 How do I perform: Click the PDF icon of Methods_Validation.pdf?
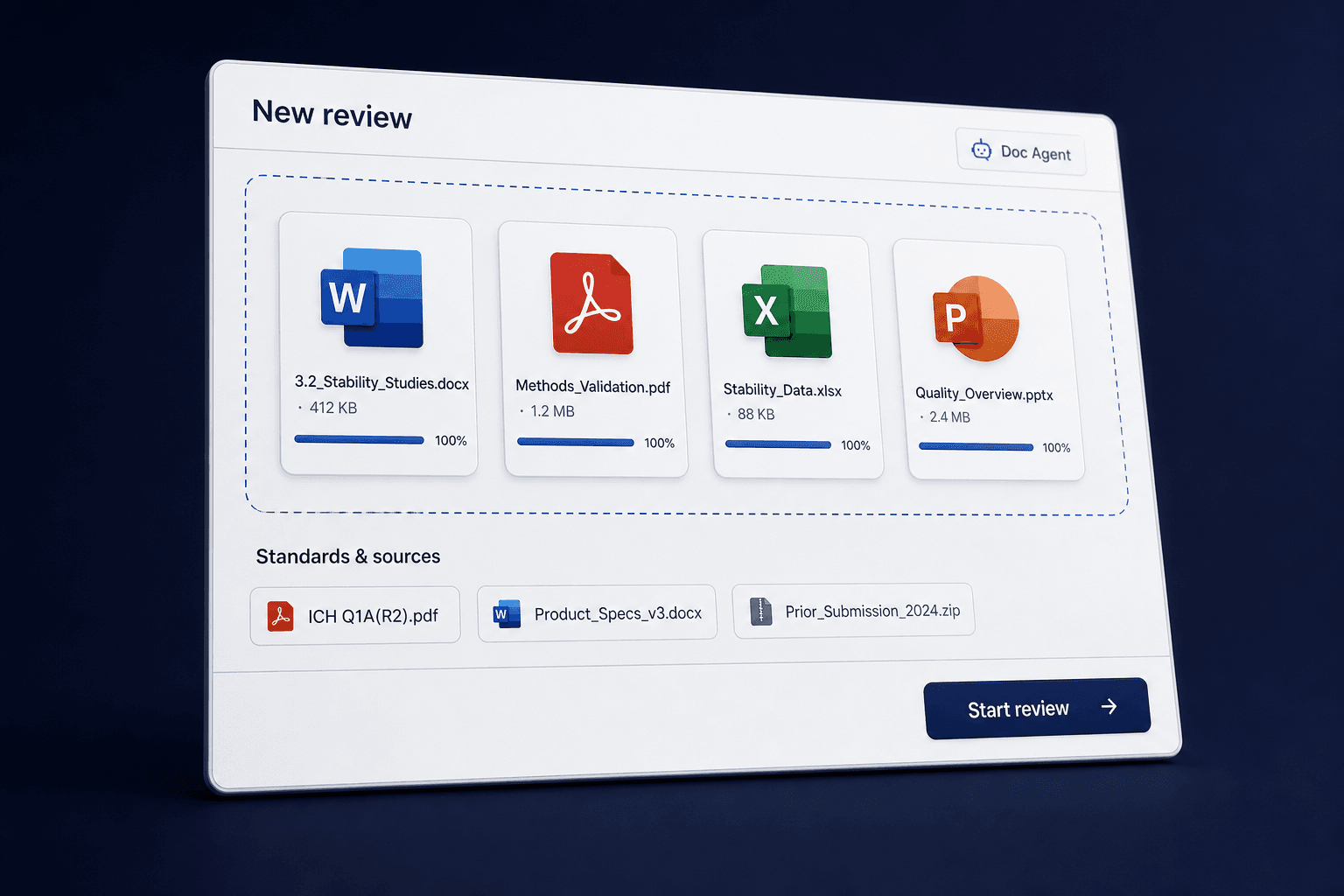pos(591,304)
